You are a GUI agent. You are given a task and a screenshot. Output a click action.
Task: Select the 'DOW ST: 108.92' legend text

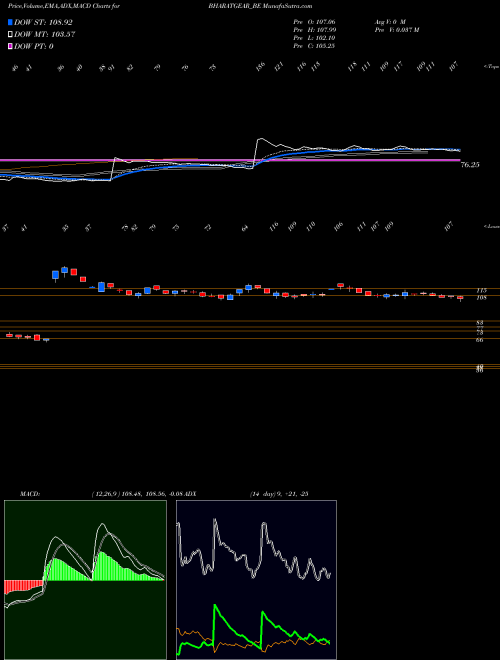coord(43,23)
